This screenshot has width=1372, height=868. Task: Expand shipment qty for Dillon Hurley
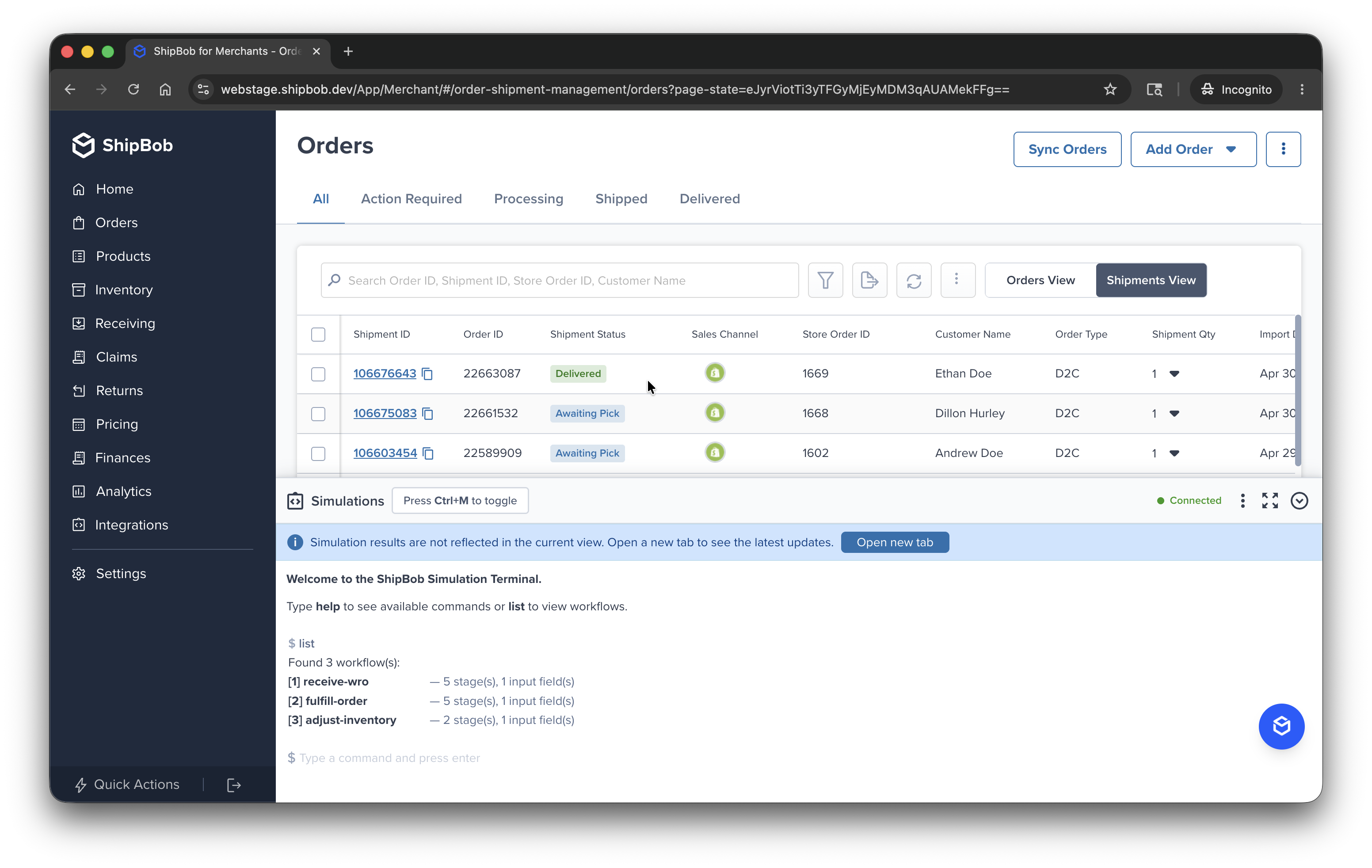coord(1174,414)
